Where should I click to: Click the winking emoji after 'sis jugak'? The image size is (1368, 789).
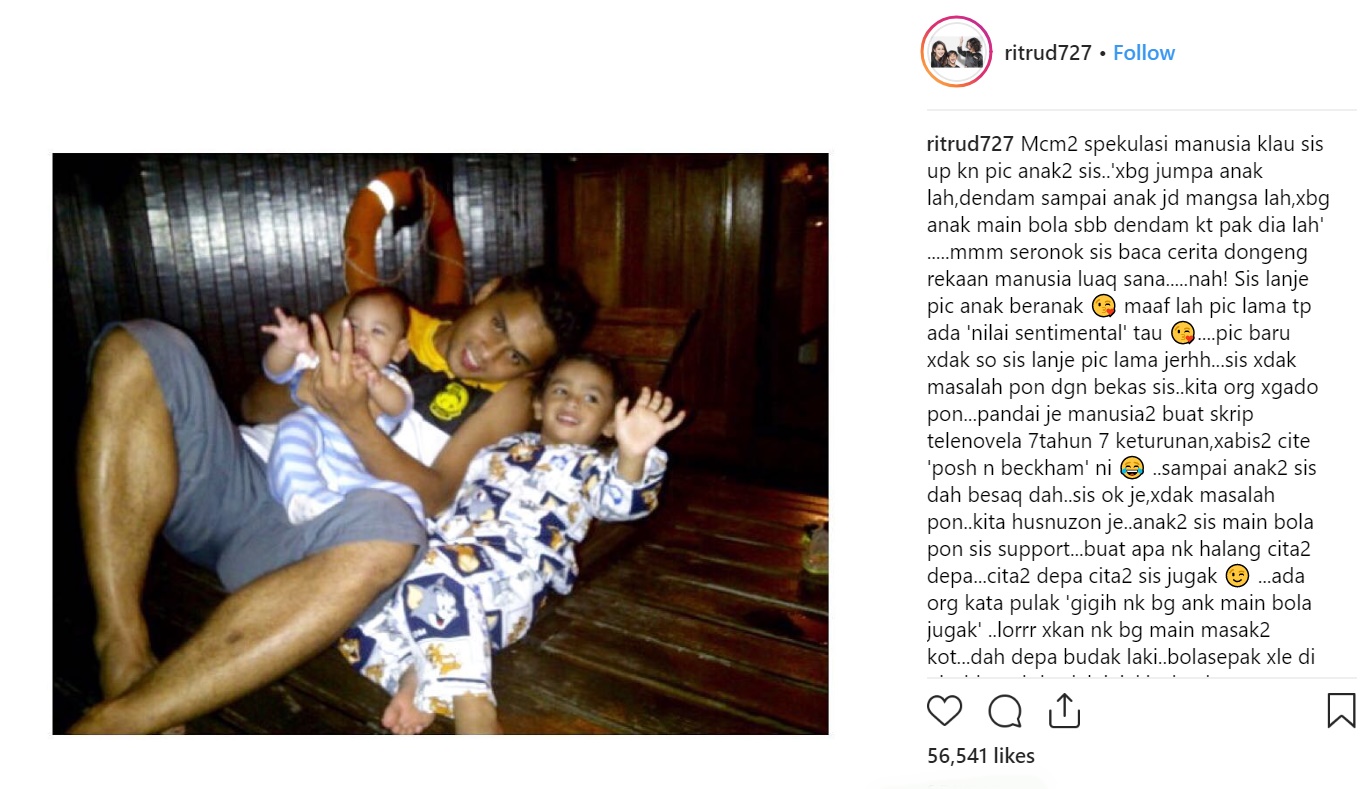pos(1237,577)
